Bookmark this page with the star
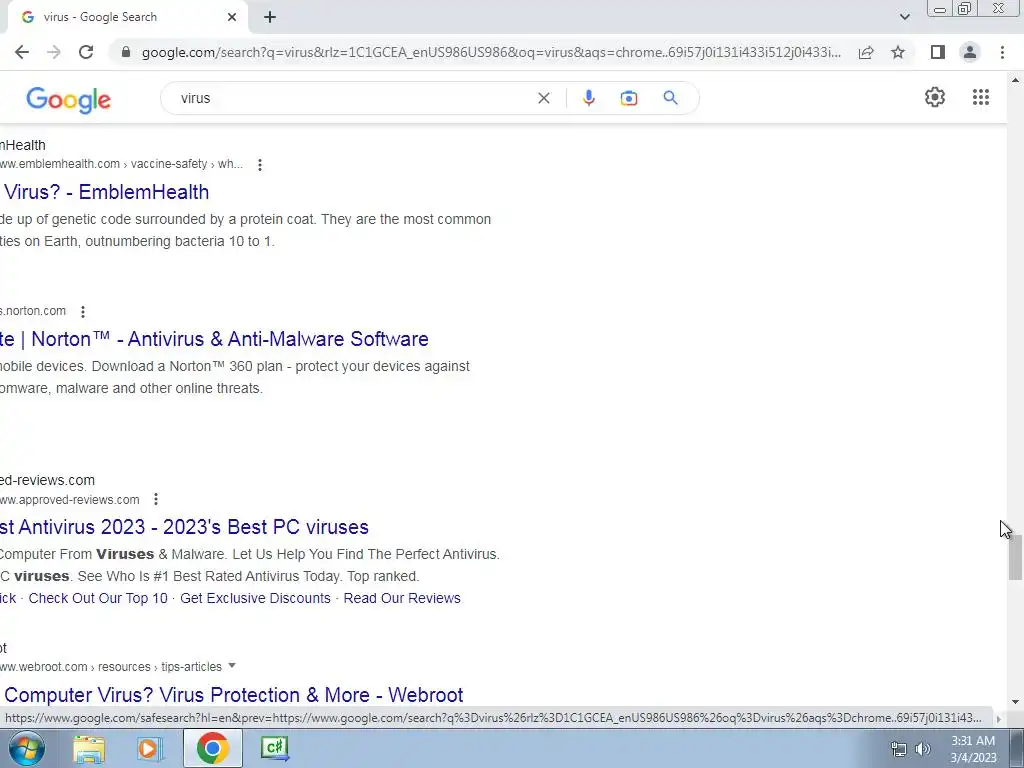This screenshot has width=1024, height=768. tap(898, 52)
